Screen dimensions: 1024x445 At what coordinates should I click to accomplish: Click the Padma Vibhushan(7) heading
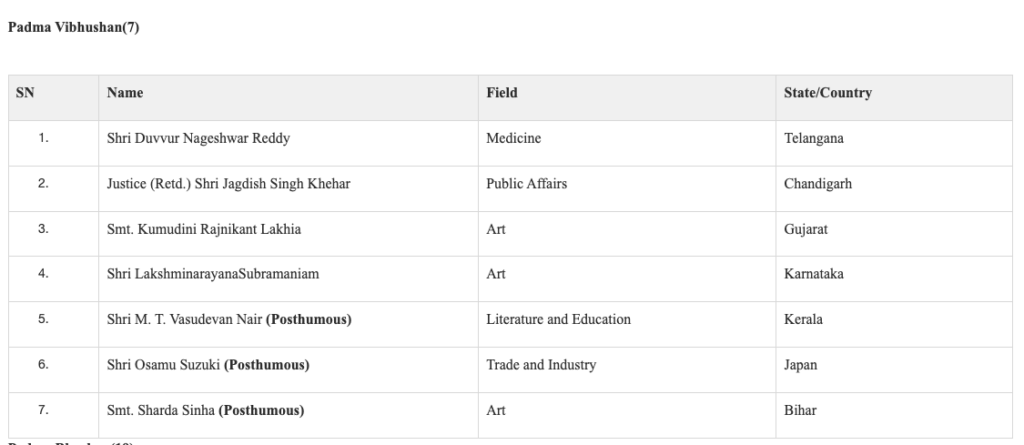point(73,27)
